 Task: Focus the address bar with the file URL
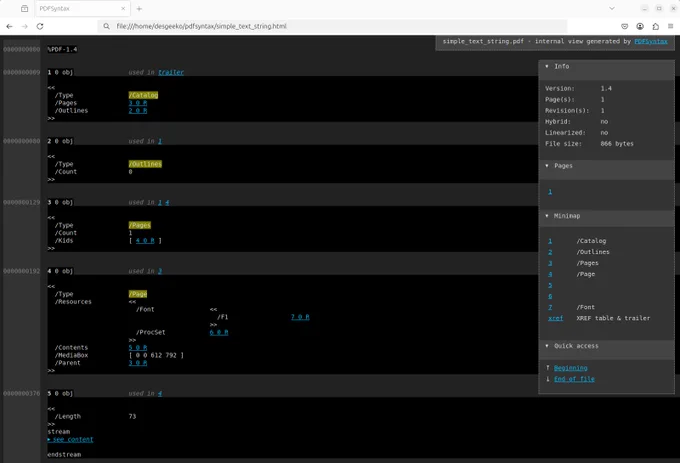(x=332, y=26)
